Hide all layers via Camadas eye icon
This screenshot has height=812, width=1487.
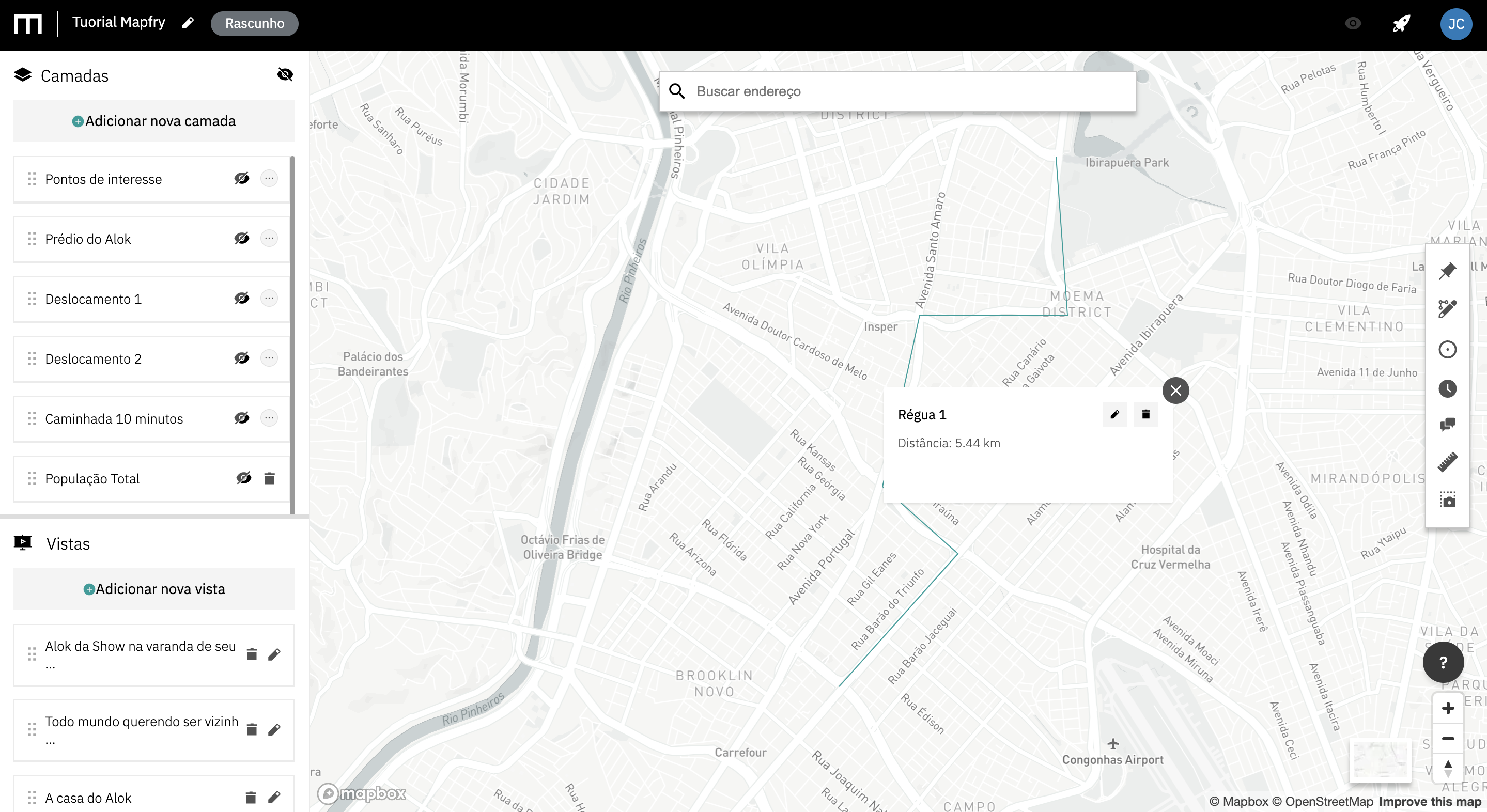point(285,74)
